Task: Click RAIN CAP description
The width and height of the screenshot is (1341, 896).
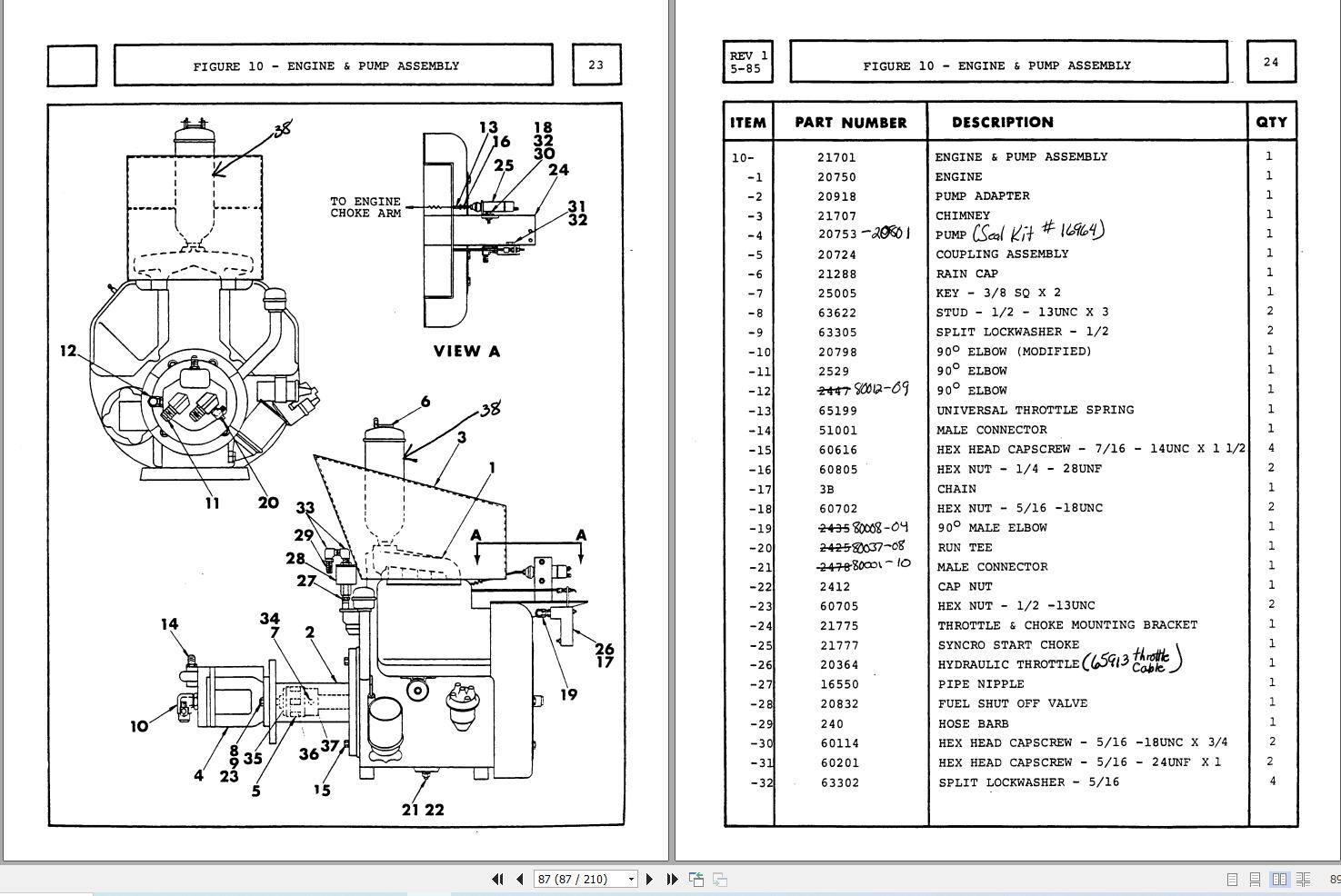Action: [967, 274]
